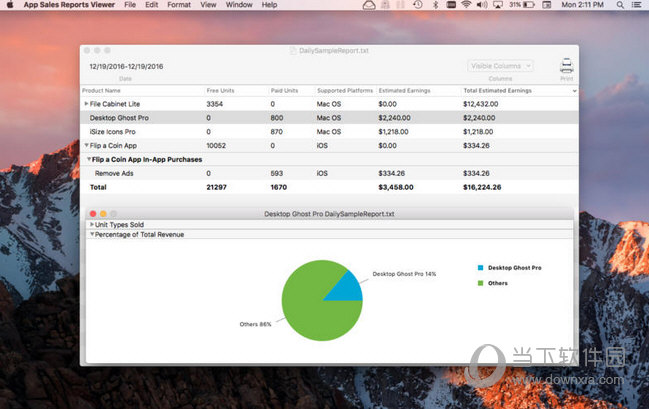Viewport: 649px width, 409px height.
Task: Open Notification Center list icon
Action: click(637, 5)
